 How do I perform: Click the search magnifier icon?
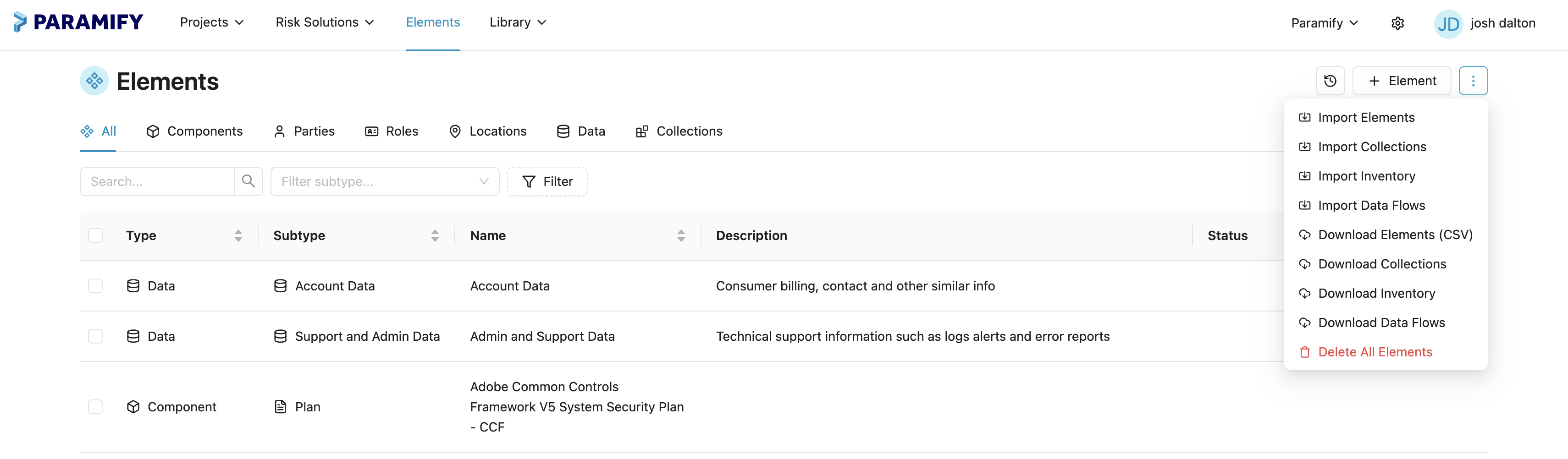pos(248,181)
